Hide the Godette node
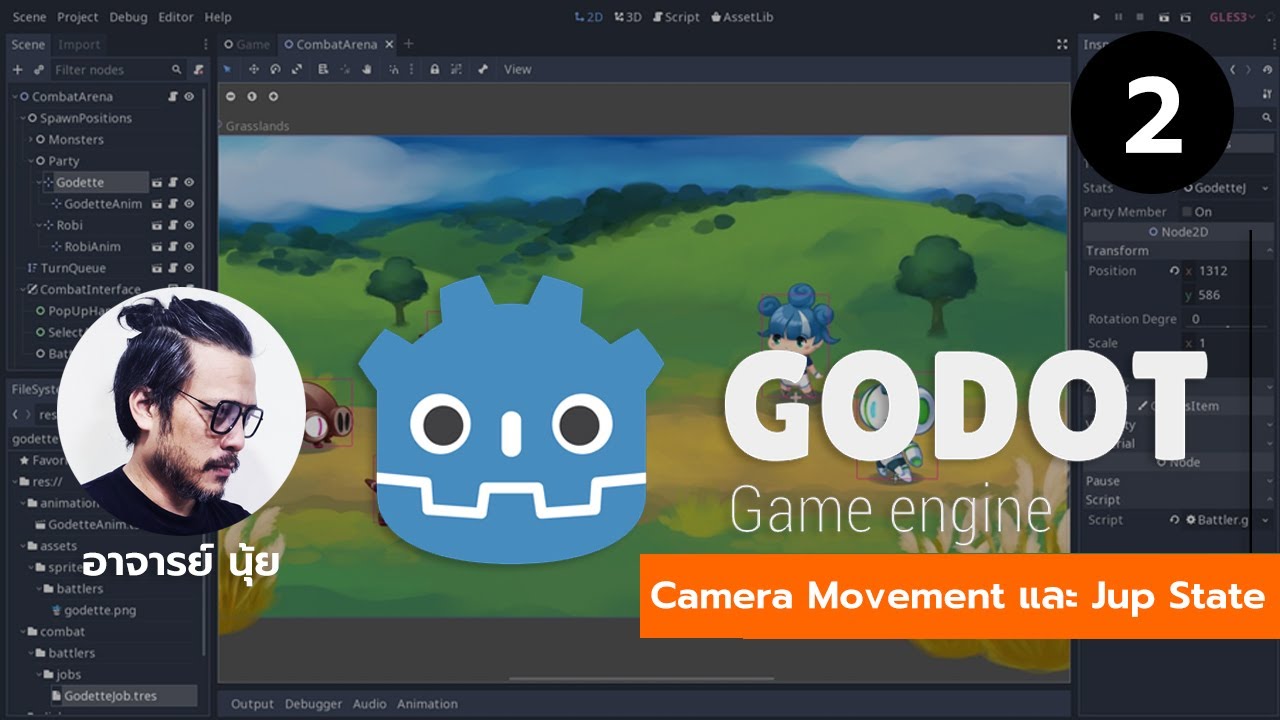The height and width of the screenshot is (720, 1280). [189, 183]
